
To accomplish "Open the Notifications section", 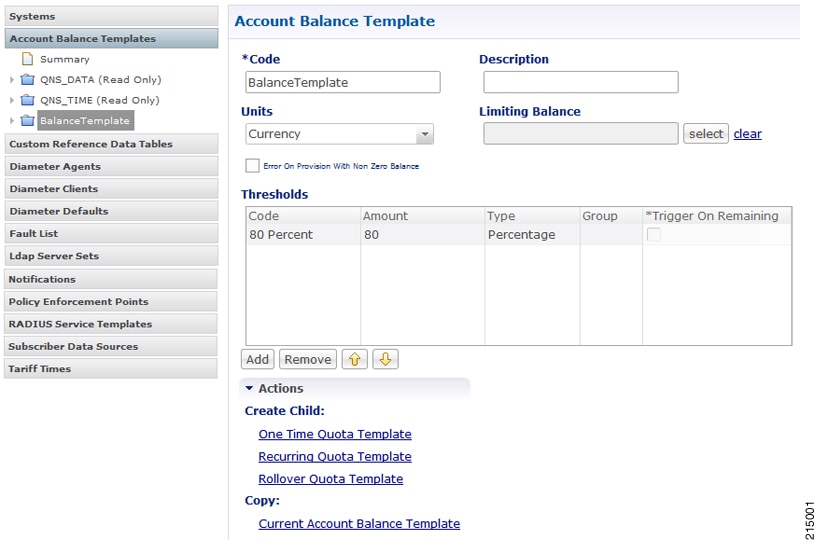I will [x=111, y=279].
